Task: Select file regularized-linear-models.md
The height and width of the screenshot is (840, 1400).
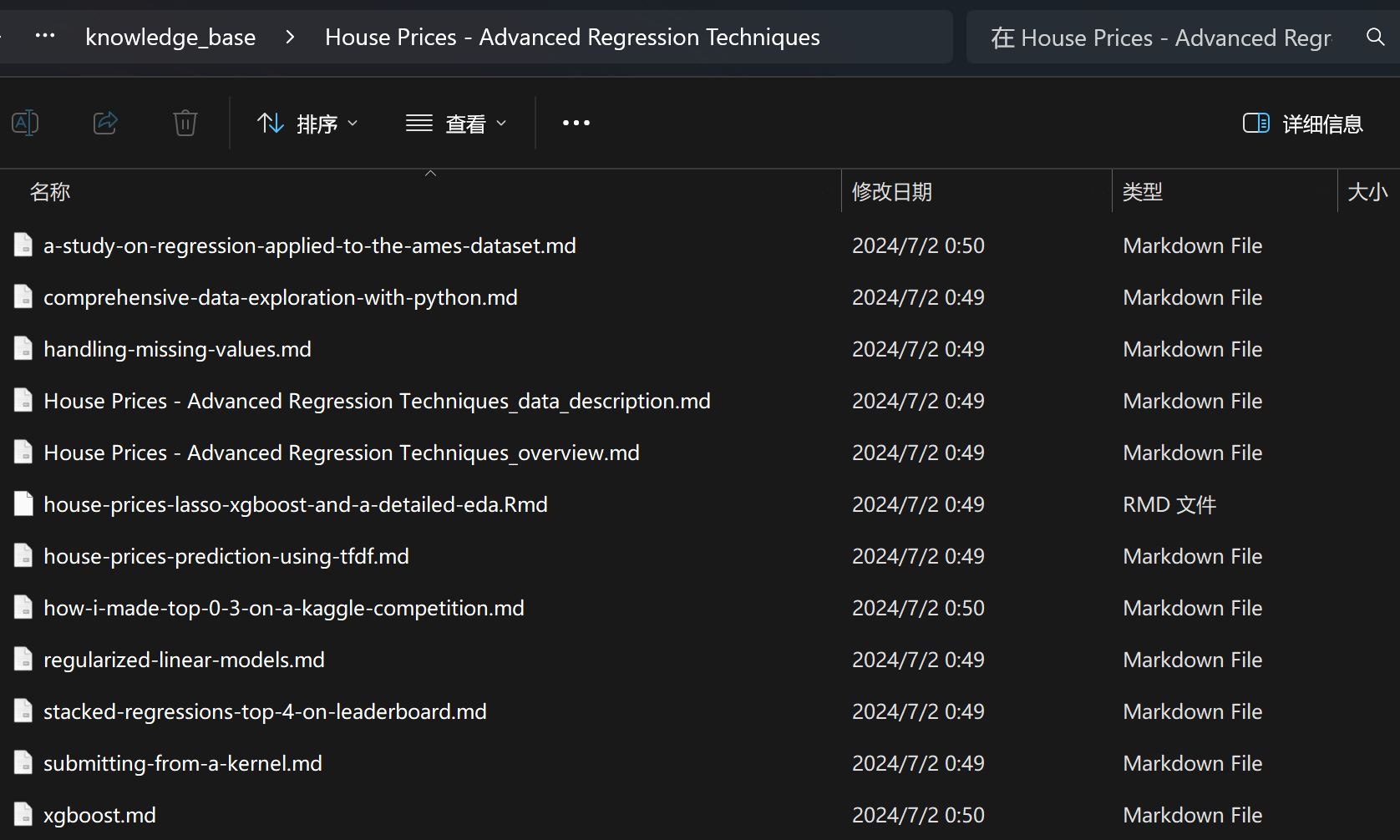Action: tap(184, 660)
